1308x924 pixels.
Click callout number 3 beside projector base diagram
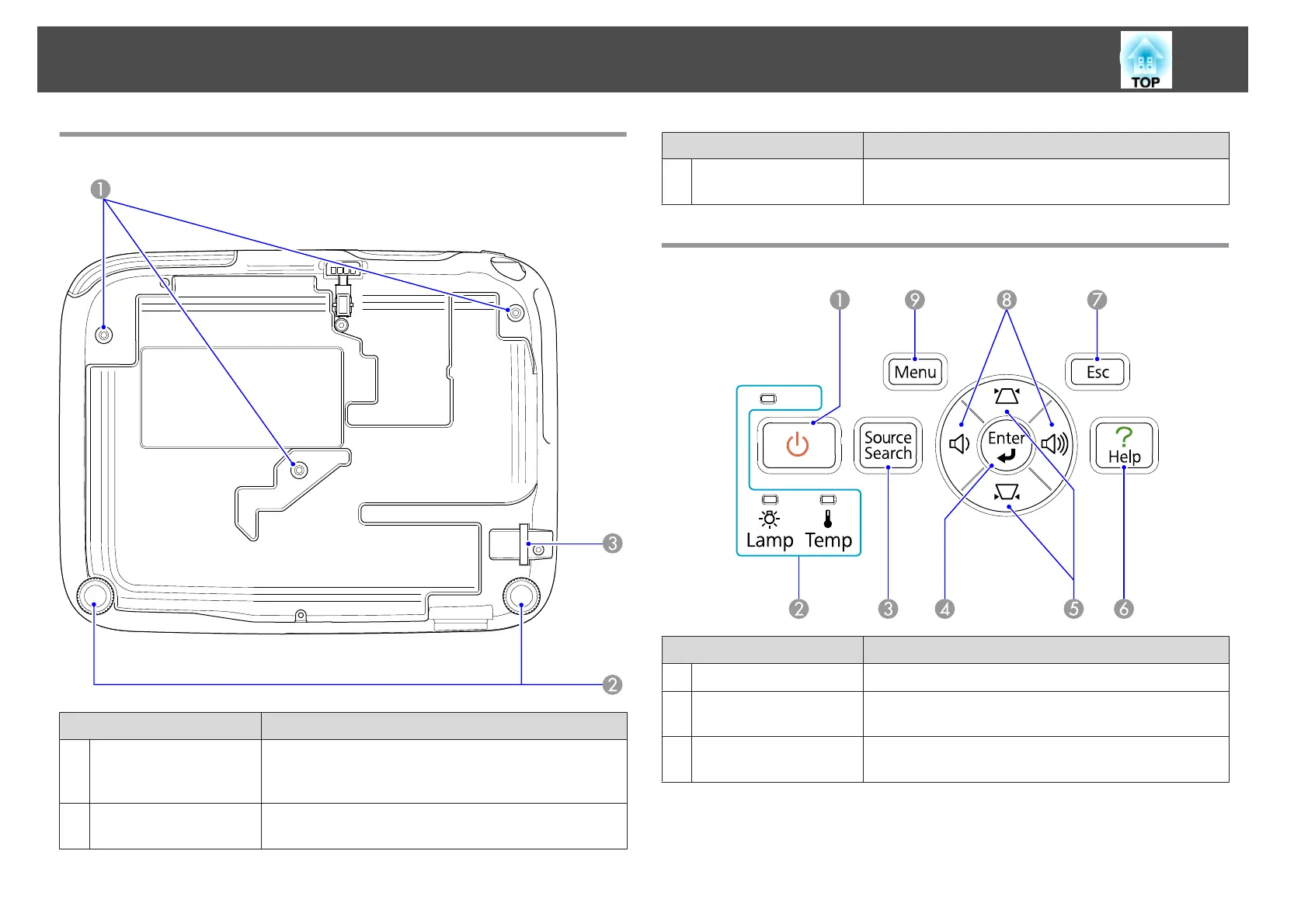tap(613, 544)
